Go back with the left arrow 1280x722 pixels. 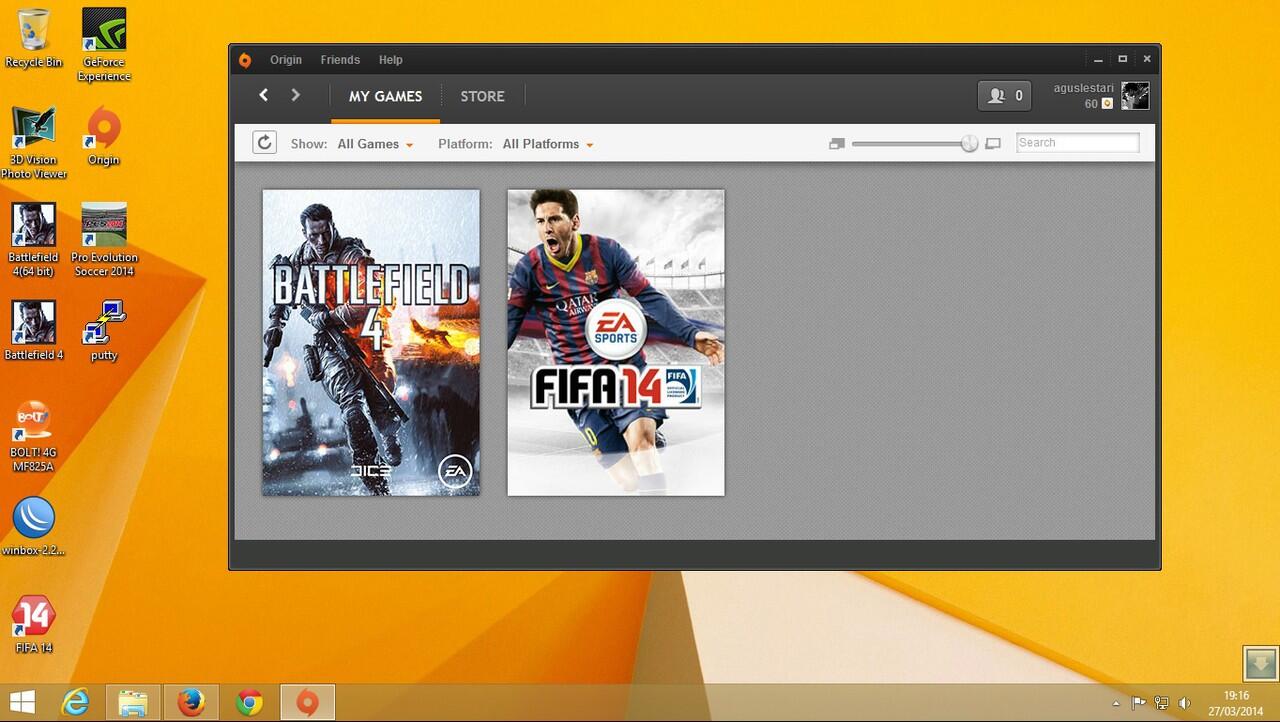click(264, 95)
